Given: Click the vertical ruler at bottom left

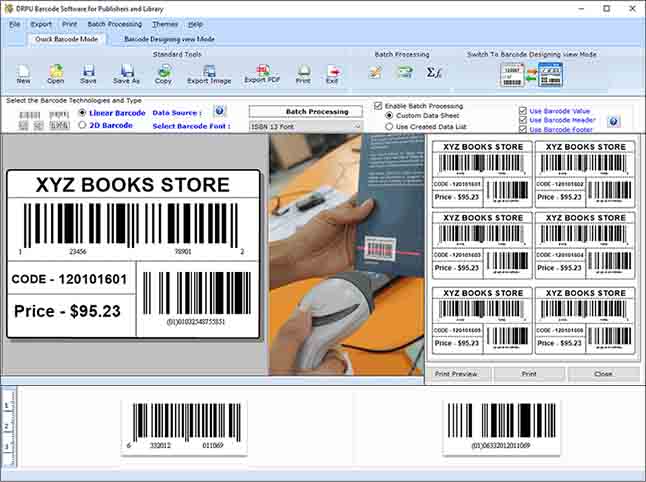Looking at the screenshot, I should (8, 427).
